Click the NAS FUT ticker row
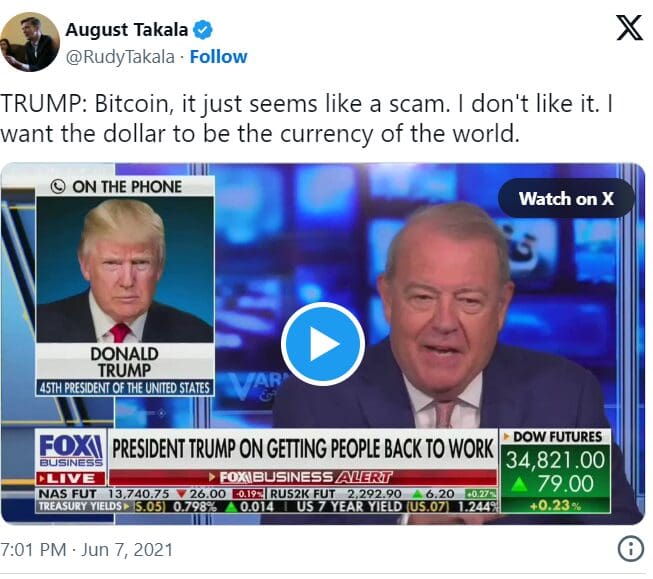Screen dimensions: 653x579 click(267, 494)
